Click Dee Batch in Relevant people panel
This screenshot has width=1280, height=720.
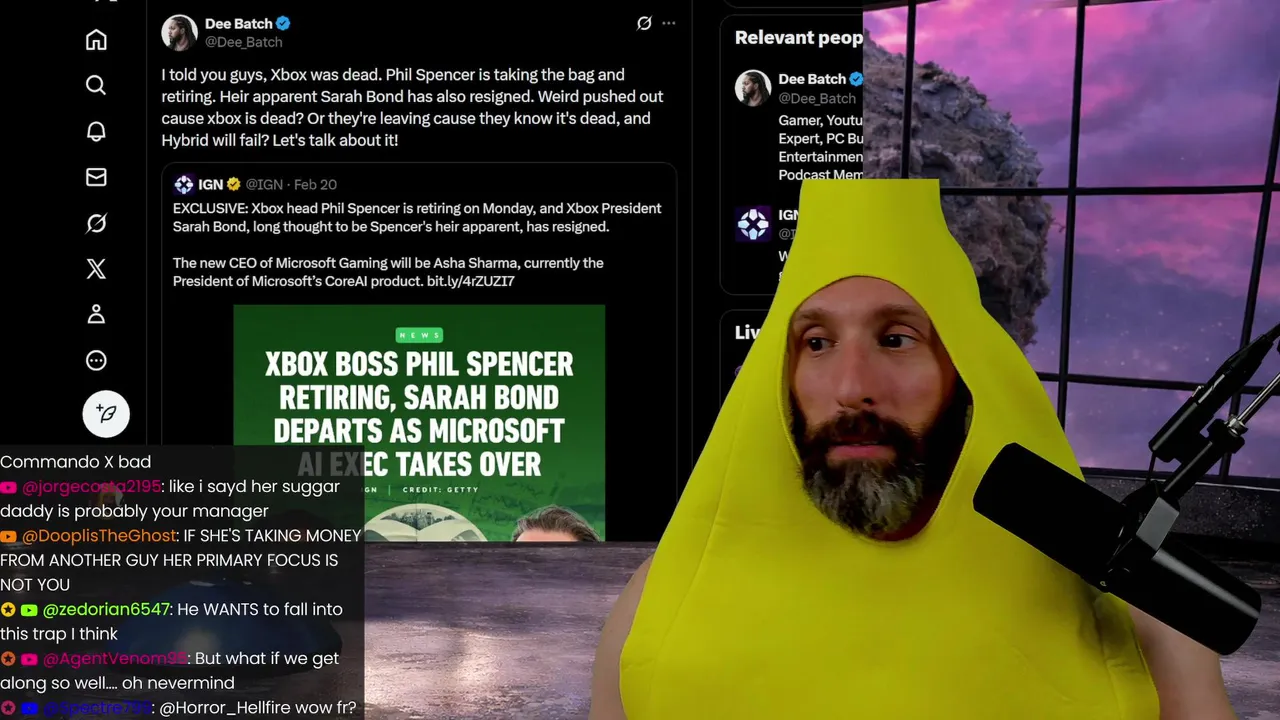812,79
